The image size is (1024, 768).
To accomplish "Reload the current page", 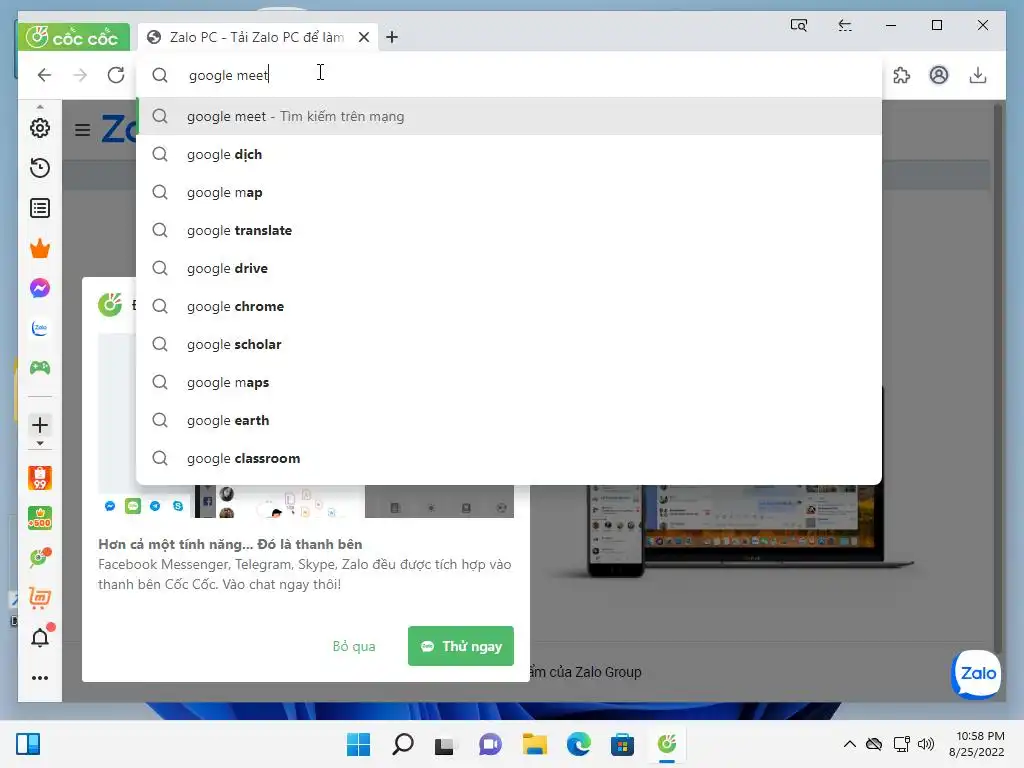I will 116,75.
